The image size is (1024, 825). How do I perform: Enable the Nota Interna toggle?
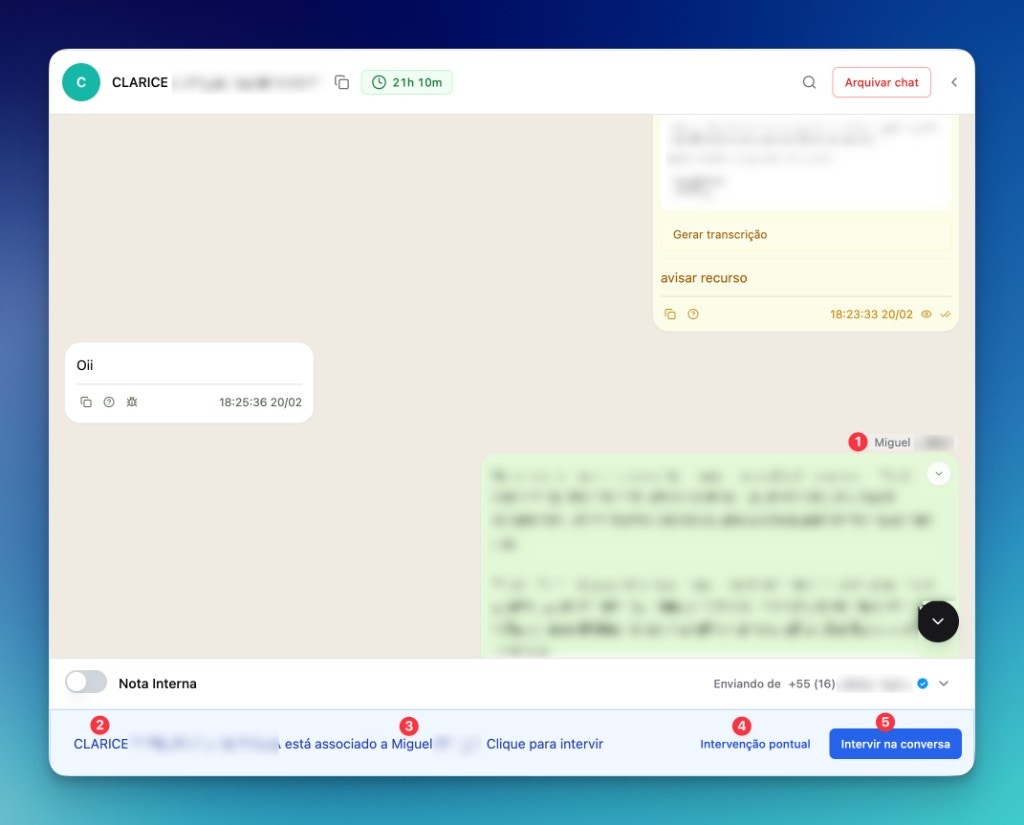pos(86,681)
